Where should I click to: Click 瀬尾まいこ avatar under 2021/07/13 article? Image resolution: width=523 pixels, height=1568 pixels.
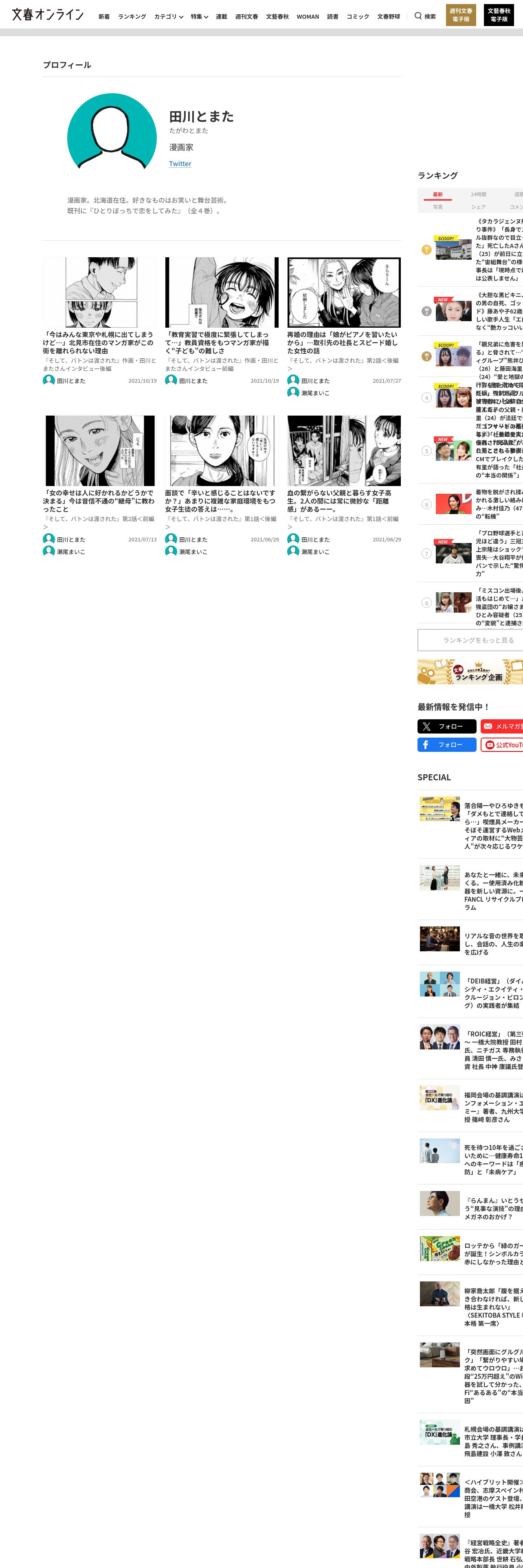tap(49, 552)
